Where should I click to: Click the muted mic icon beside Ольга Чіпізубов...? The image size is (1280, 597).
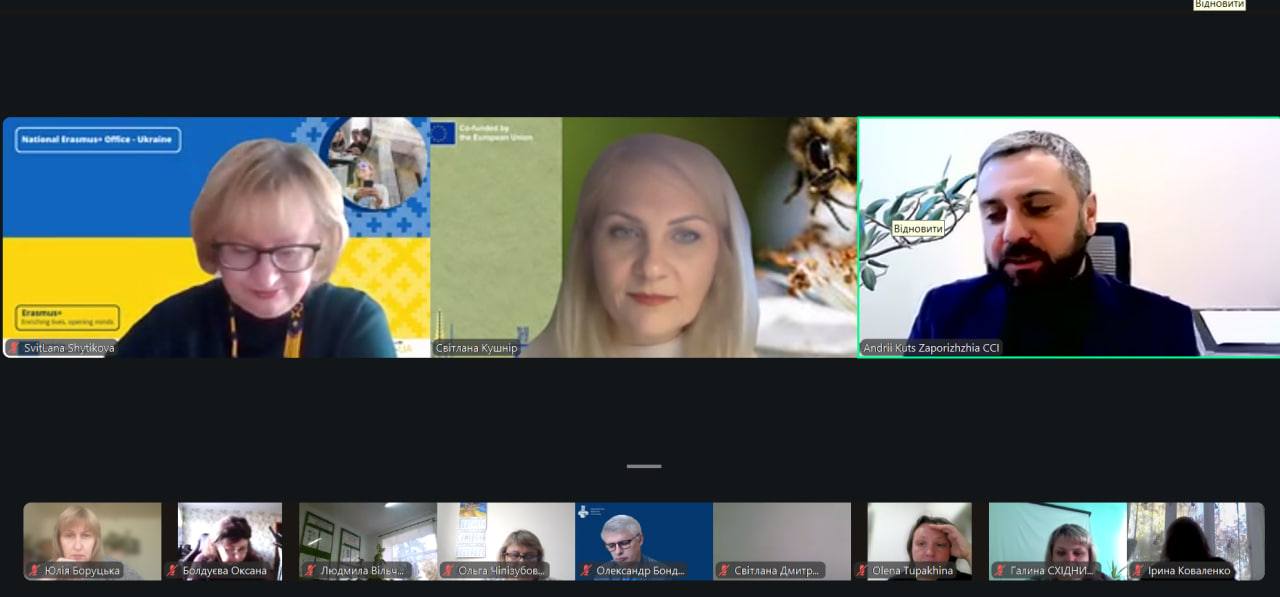pyautogui.click(x=448, y=571)
